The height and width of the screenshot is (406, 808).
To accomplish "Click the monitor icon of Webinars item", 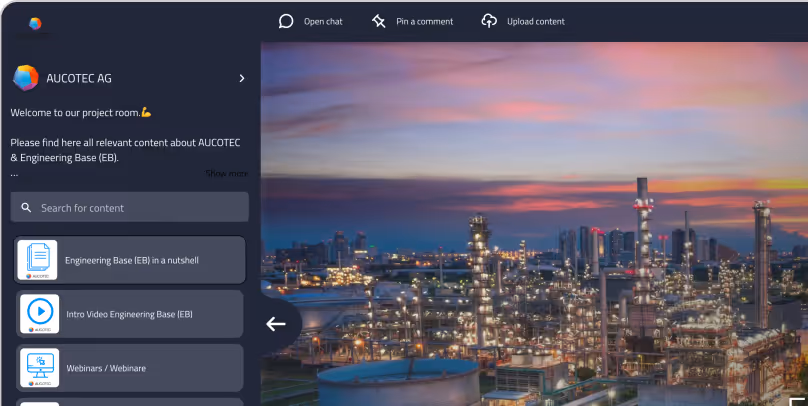I will click(x=40, y=368).
